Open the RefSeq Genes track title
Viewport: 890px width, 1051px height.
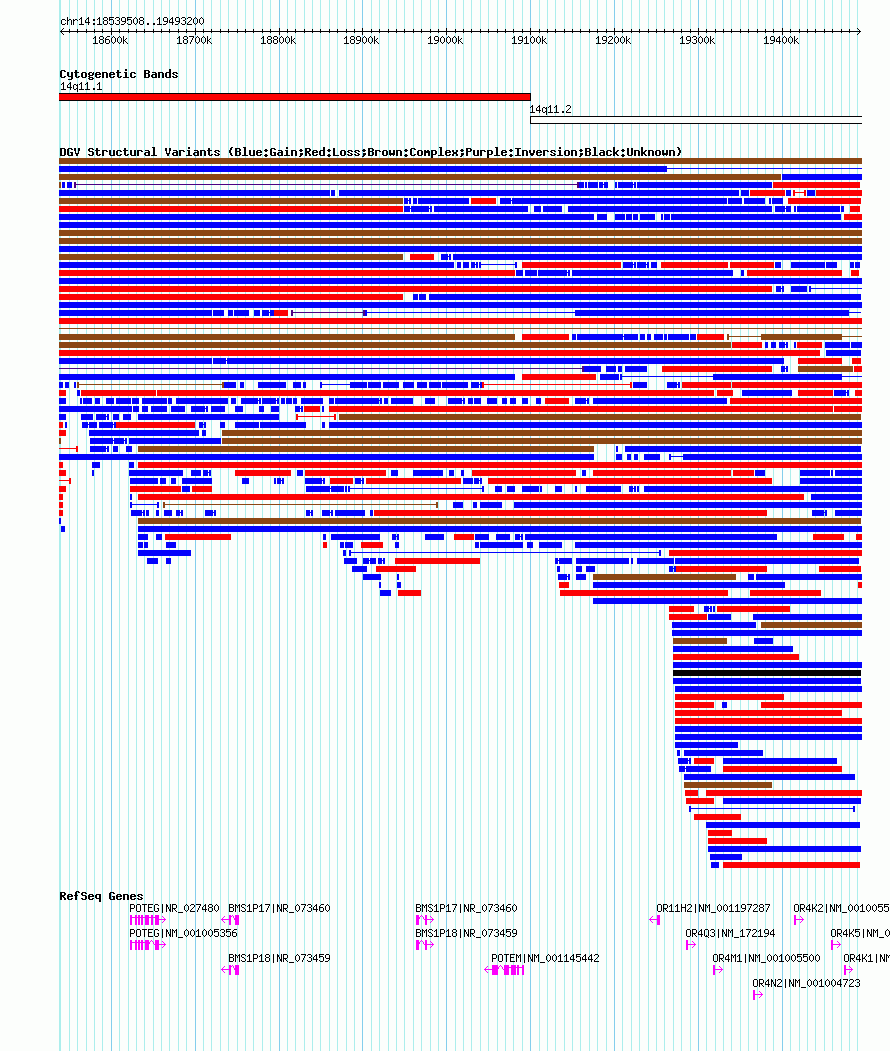(x=101, y=896)
